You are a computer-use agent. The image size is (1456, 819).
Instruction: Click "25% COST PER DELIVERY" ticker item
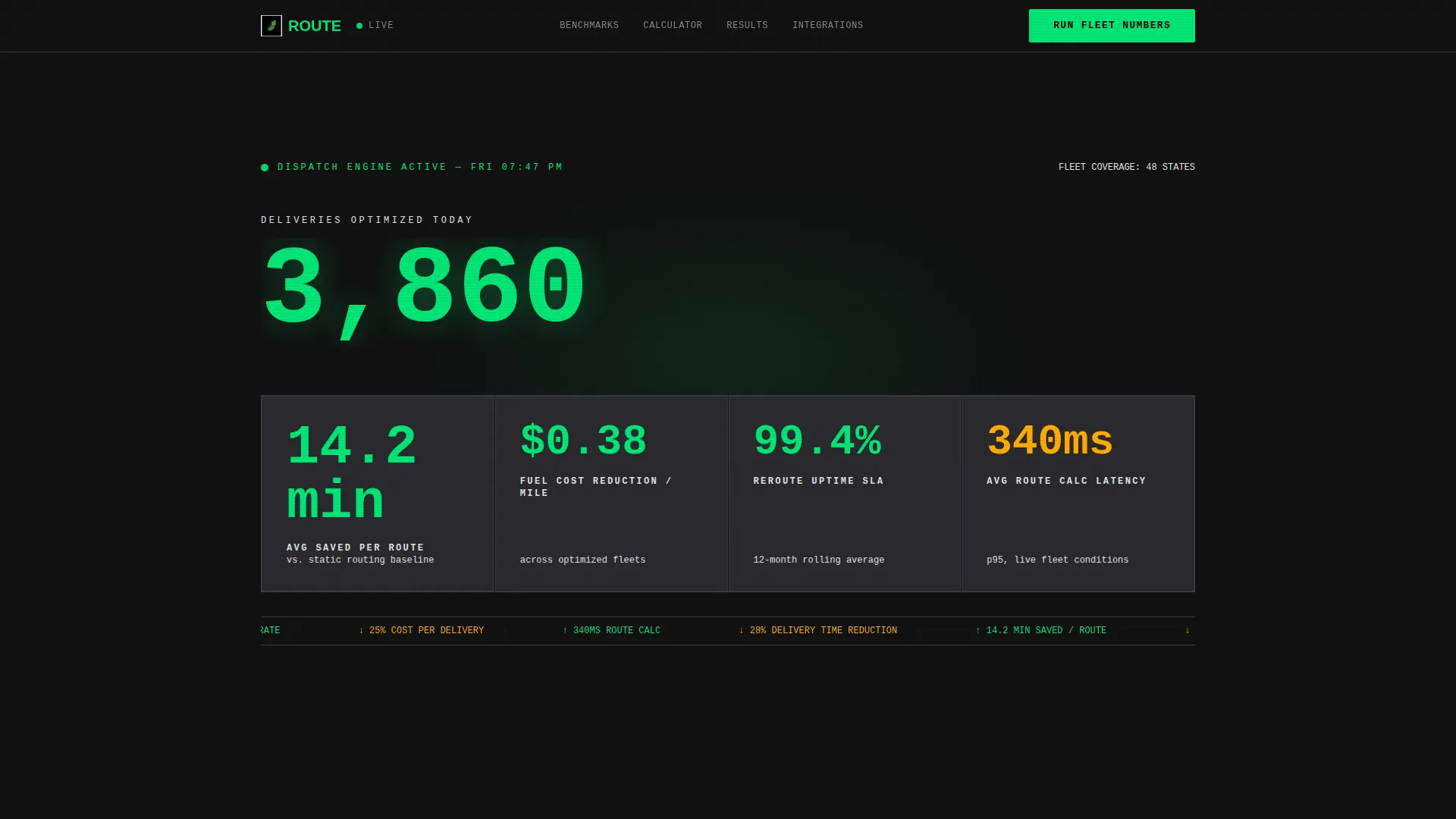click(421, 631)
